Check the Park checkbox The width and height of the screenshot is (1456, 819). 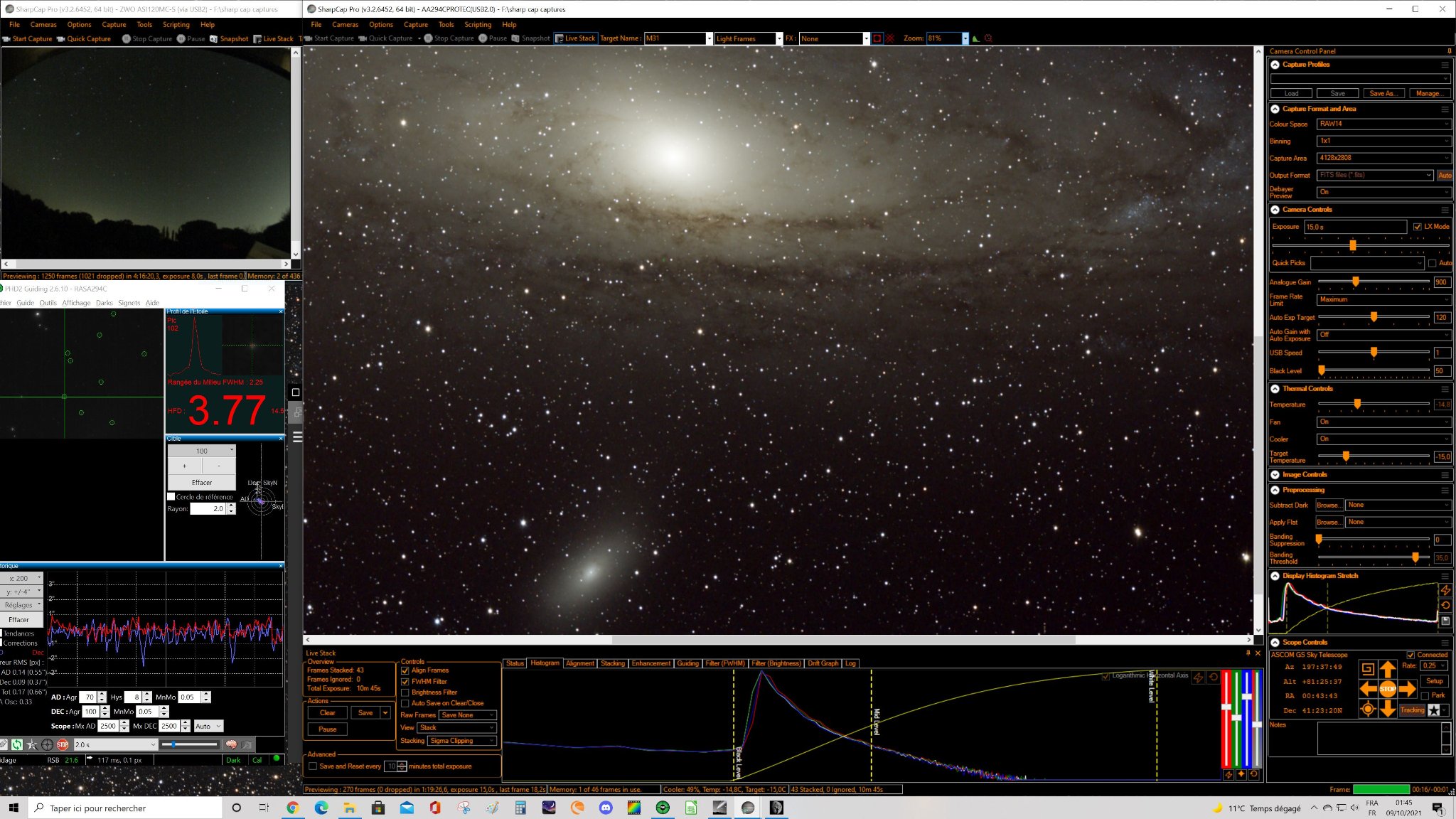pyautogui.click(x=1425, y=695)
